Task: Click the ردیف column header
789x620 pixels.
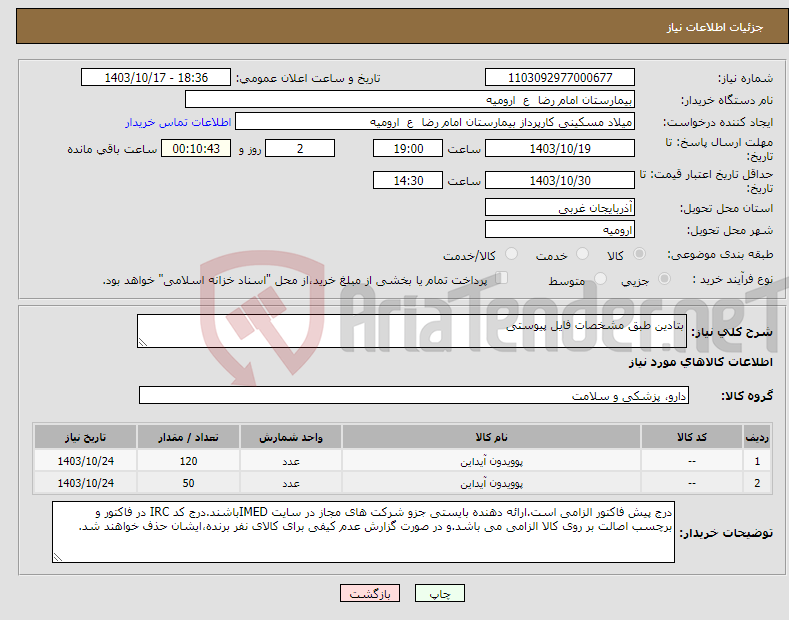Action: click(x=757, y=437)
